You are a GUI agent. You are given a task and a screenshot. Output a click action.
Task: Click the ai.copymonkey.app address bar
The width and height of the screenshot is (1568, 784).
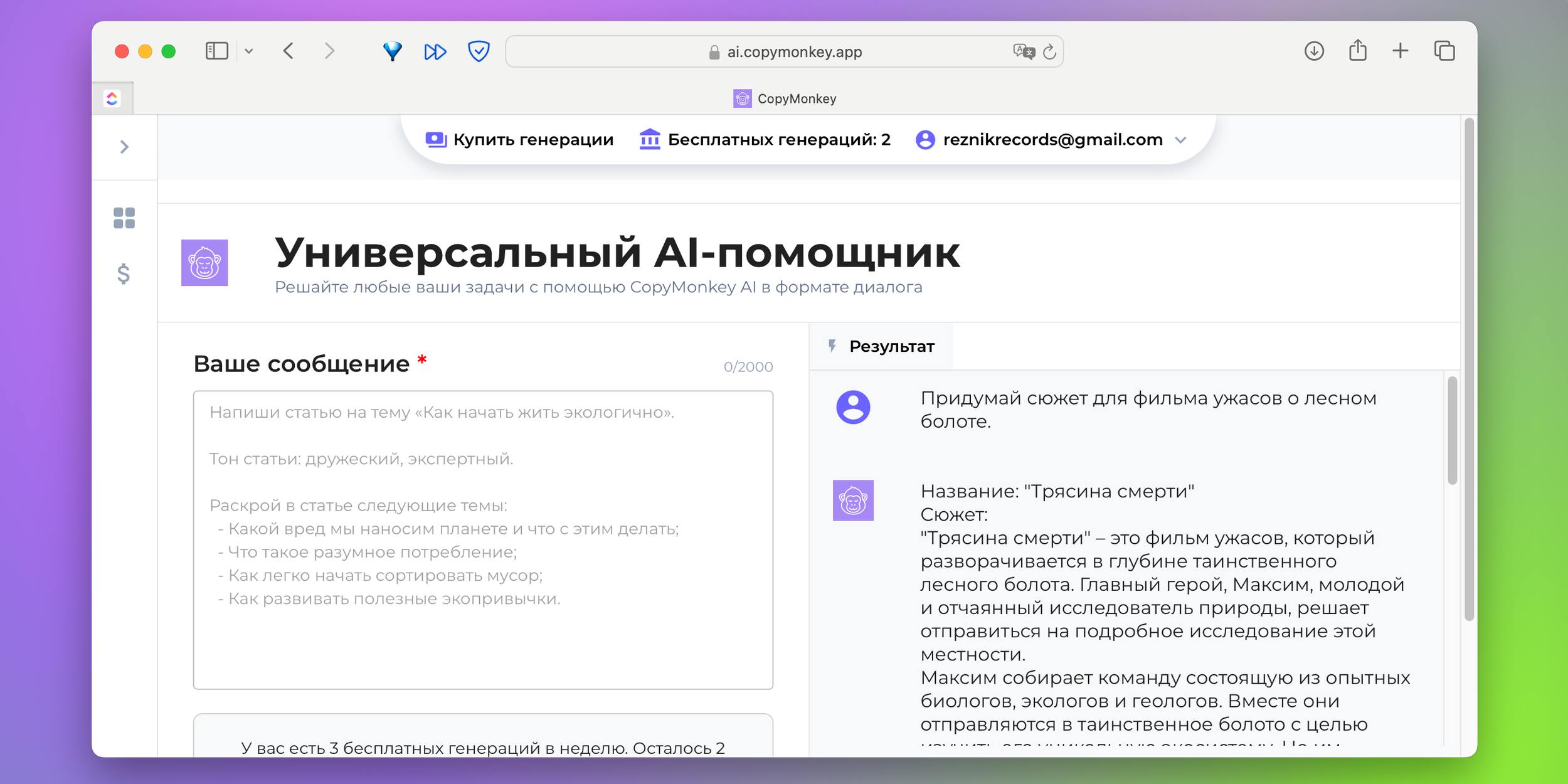(784, 51)
